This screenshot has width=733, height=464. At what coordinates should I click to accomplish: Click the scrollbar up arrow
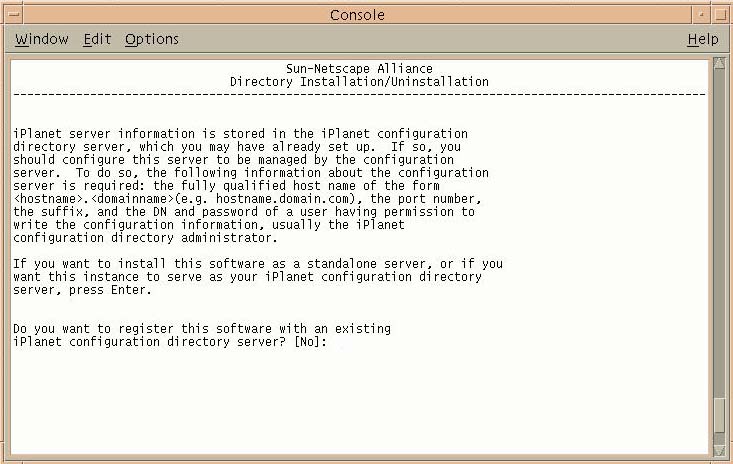pyautogui.click(x=719, y=63)
